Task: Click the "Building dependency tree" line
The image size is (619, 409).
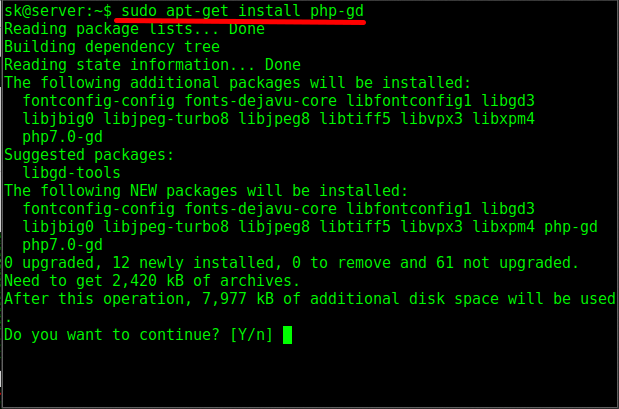Action: pos(112,47)
